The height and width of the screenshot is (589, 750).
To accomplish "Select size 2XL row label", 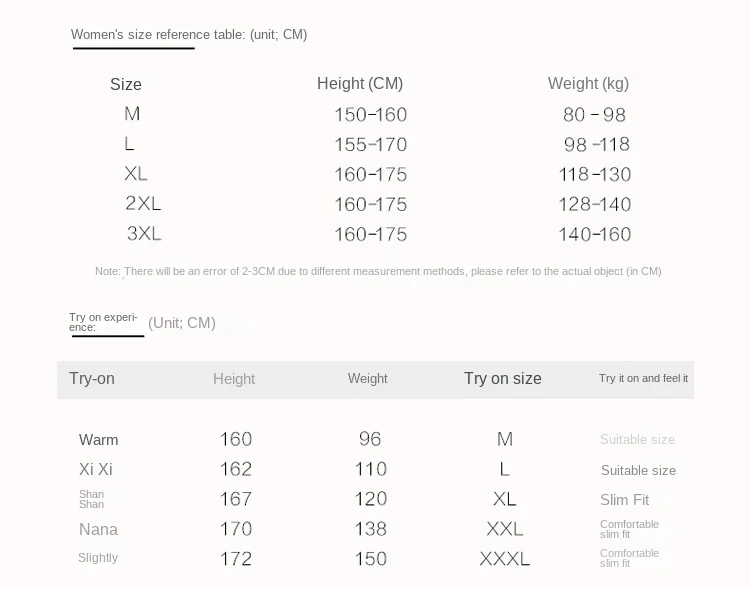I will pyautogui.click(x=143, y=203).
